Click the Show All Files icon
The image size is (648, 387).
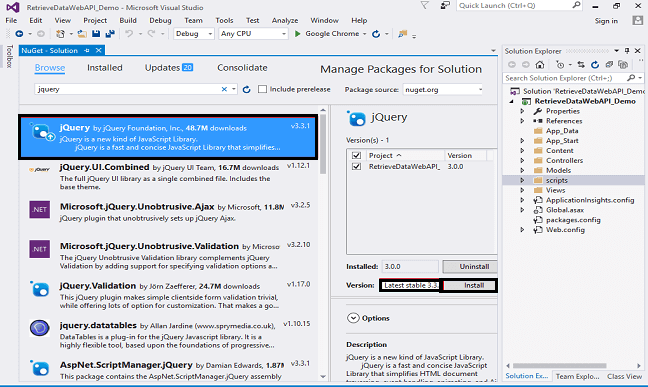(x=623, y=65)
